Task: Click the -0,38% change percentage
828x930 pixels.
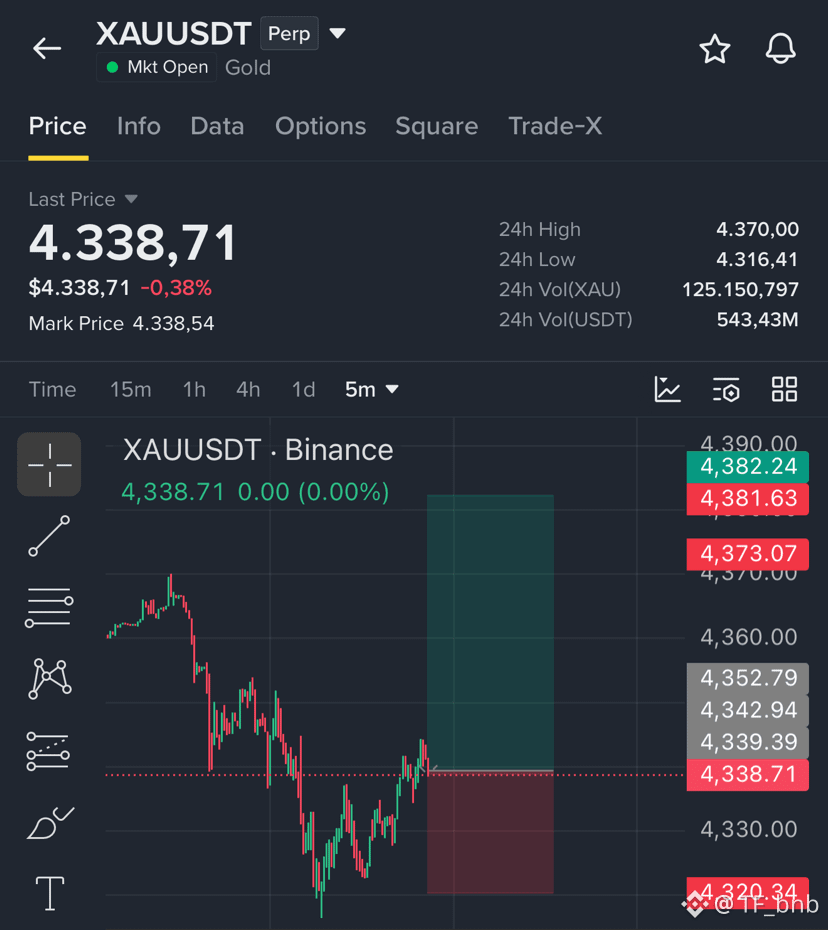Action: coord(176,288)
